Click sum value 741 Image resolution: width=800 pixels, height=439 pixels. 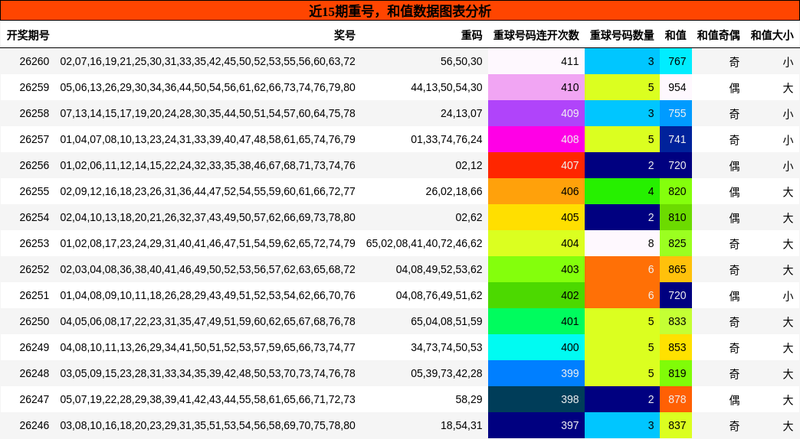point(676,139)
